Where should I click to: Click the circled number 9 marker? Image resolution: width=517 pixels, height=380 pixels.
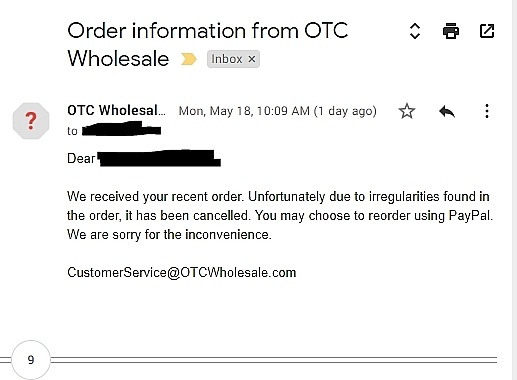click(x=31, y=360)
